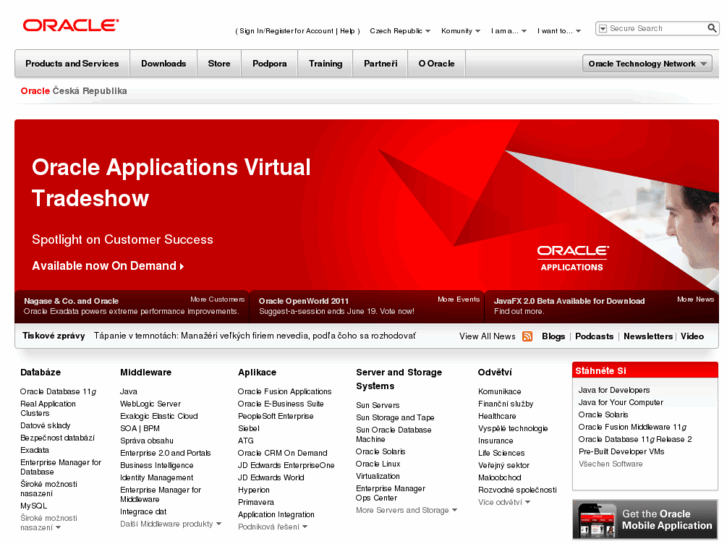Screen dimensions: 727x545
Task: Open 'Exalogic Elastic Cloud' link
Action: (159, 416)
